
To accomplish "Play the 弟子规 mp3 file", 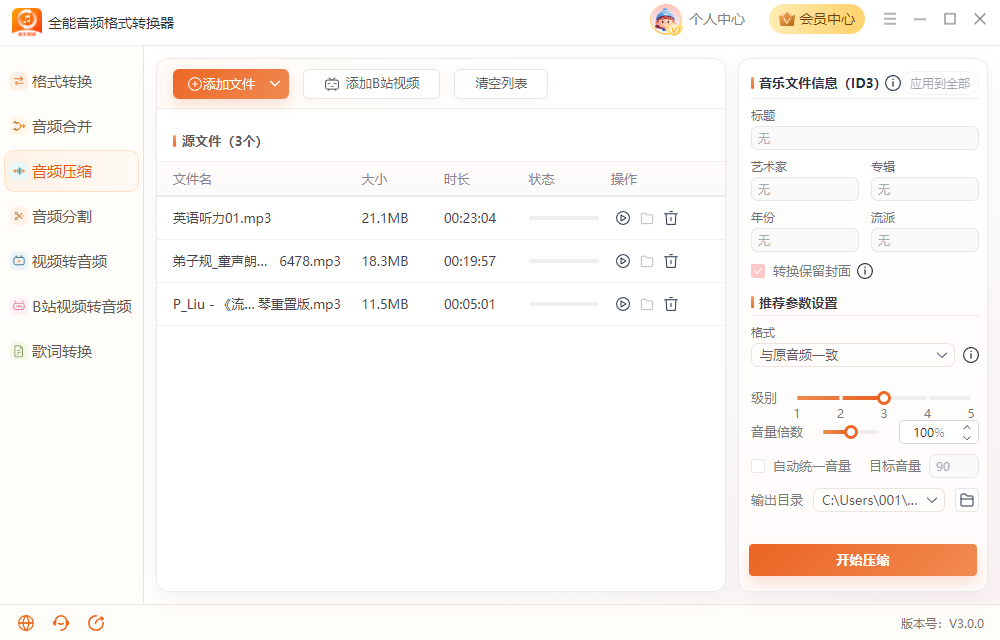I will (x=622, y=261).
